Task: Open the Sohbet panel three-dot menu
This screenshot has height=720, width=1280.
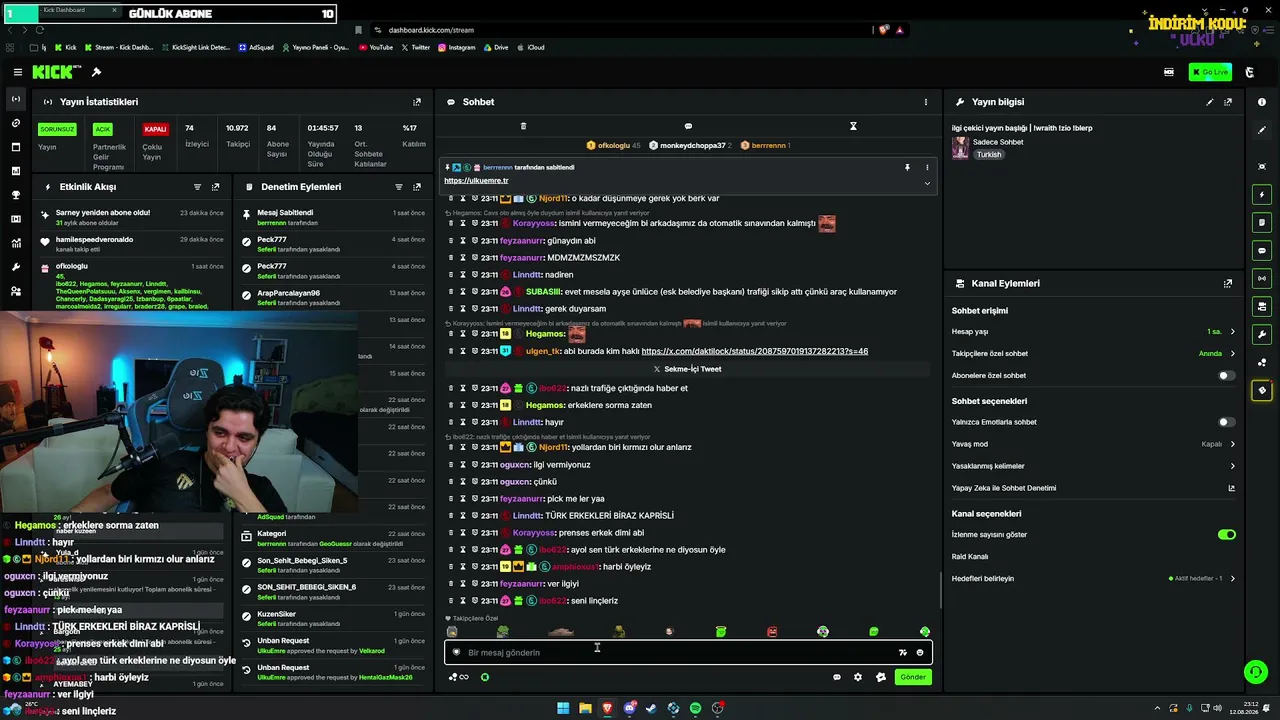Action: [x=926, y=102]
